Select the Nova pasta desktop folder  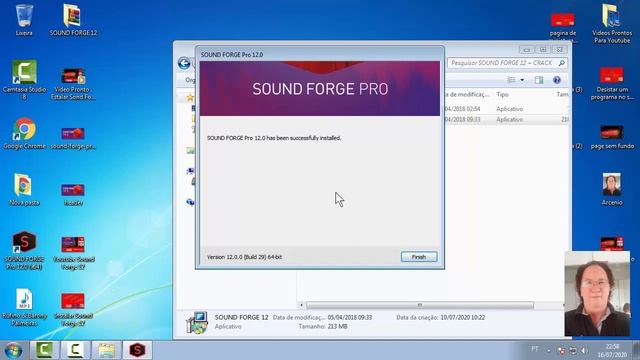[x=24, y=190]
